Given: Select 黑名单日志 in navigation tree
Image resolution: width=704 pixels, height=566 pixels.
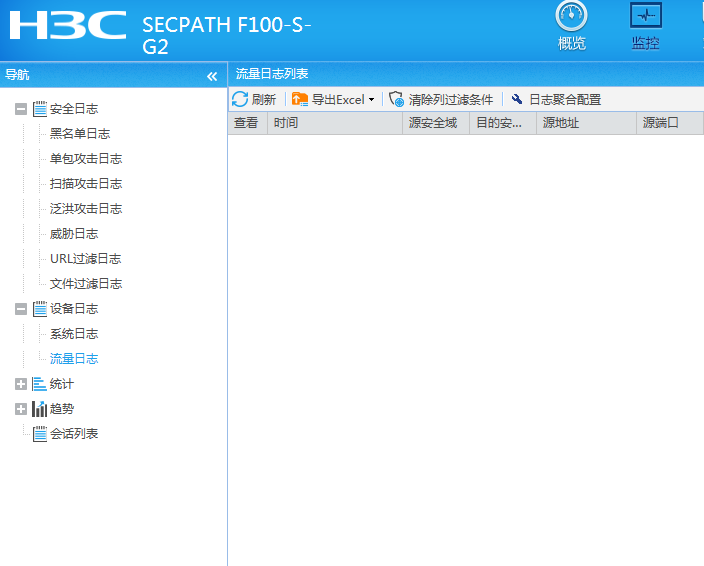Looking at the screenshot, I should (x=80, y=134).
